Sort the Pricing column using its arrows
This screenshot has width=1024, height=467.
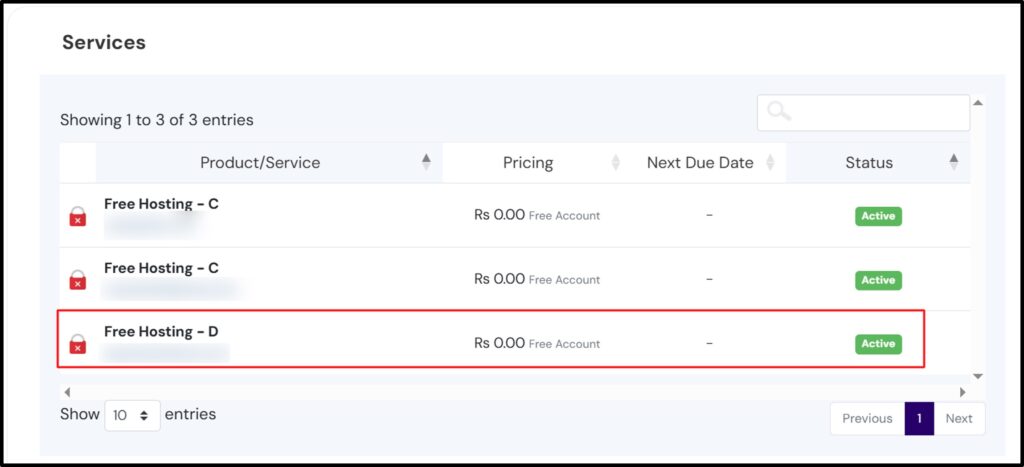tap(615, 162)
